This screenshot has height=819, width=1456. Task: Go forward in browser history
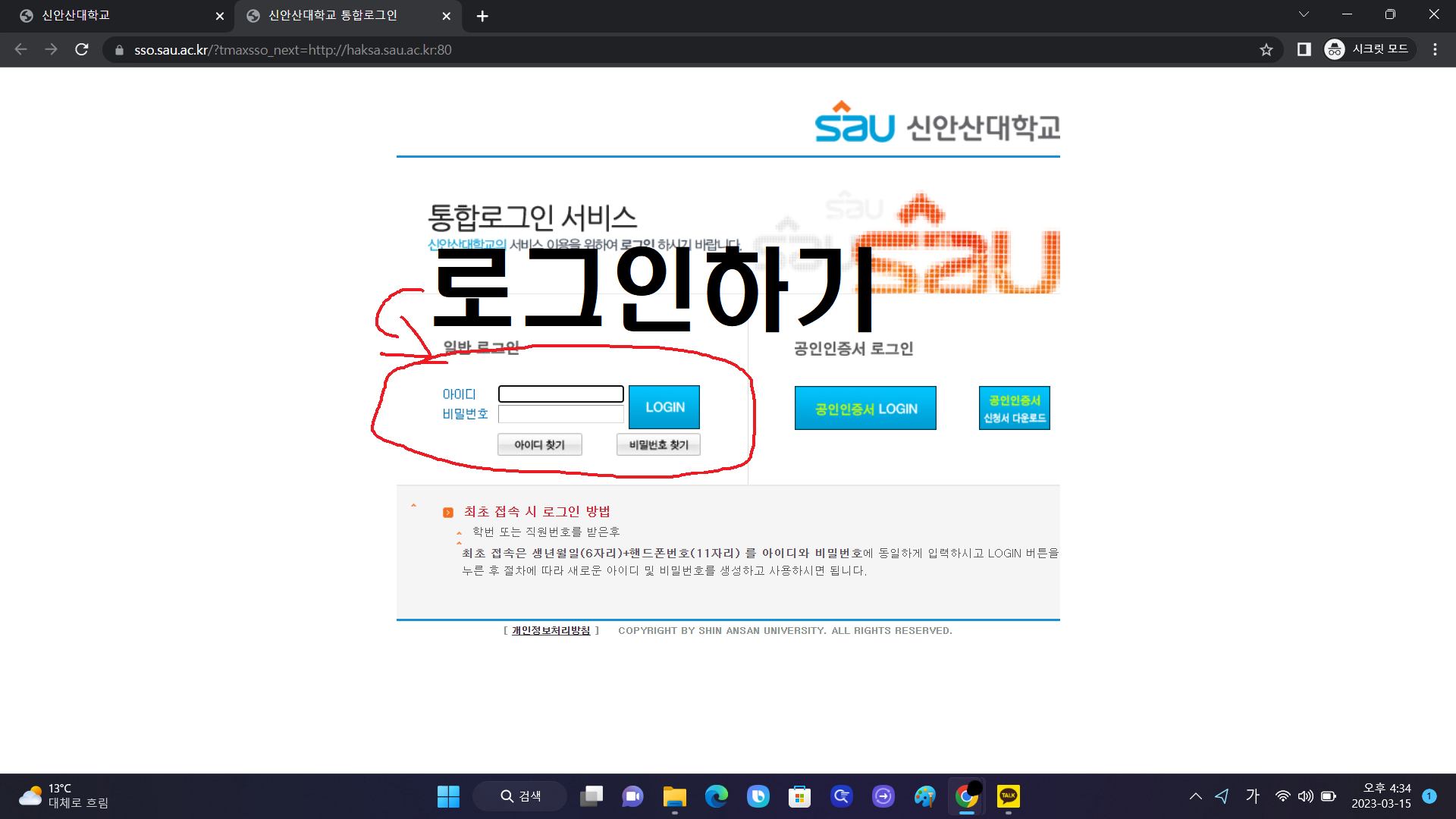pyautogui.click(x=51, y=49)
